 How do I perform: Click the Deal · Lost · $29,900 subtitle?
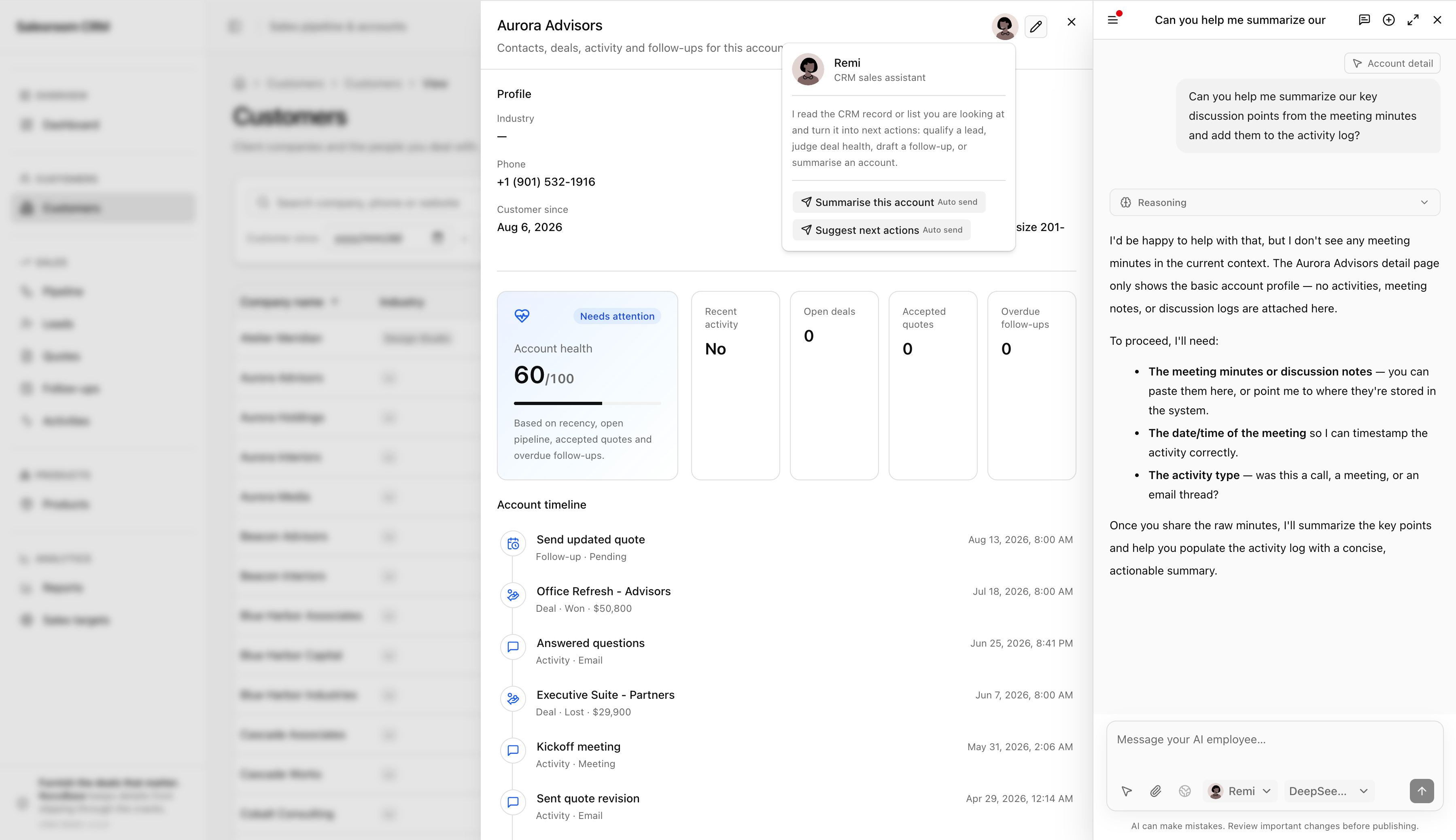point(583,713)
